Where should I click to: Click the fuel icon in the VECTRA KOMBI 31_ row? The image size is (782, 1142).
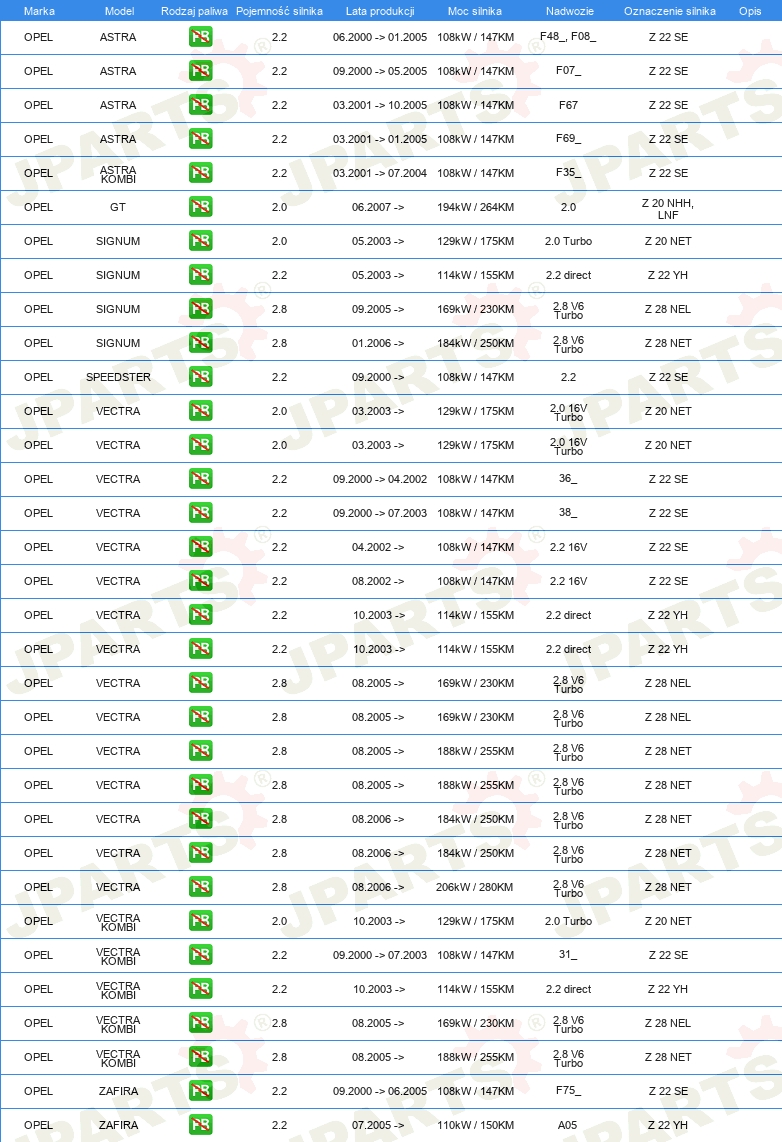point(200,954)
